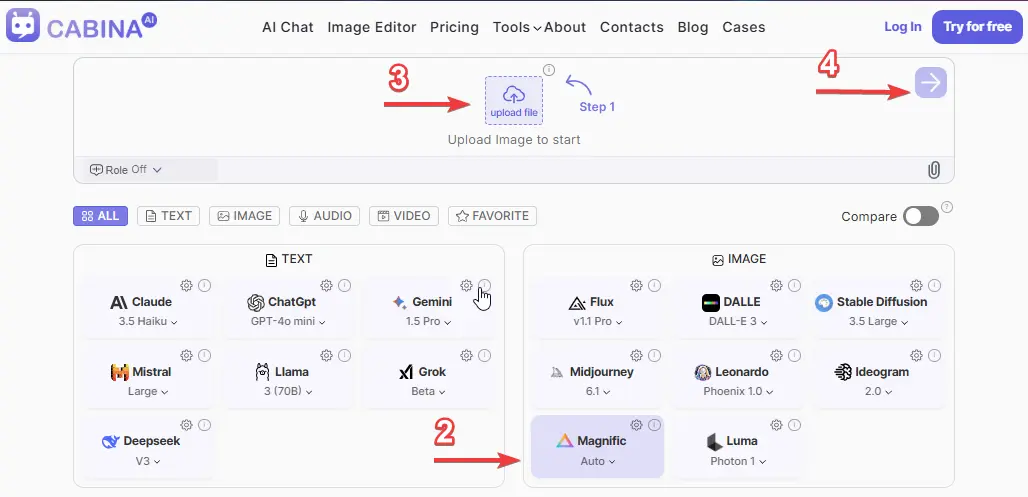Screen dimensions: 1028x497
Task: Open the Role Off dropdown
Action: 125,170
